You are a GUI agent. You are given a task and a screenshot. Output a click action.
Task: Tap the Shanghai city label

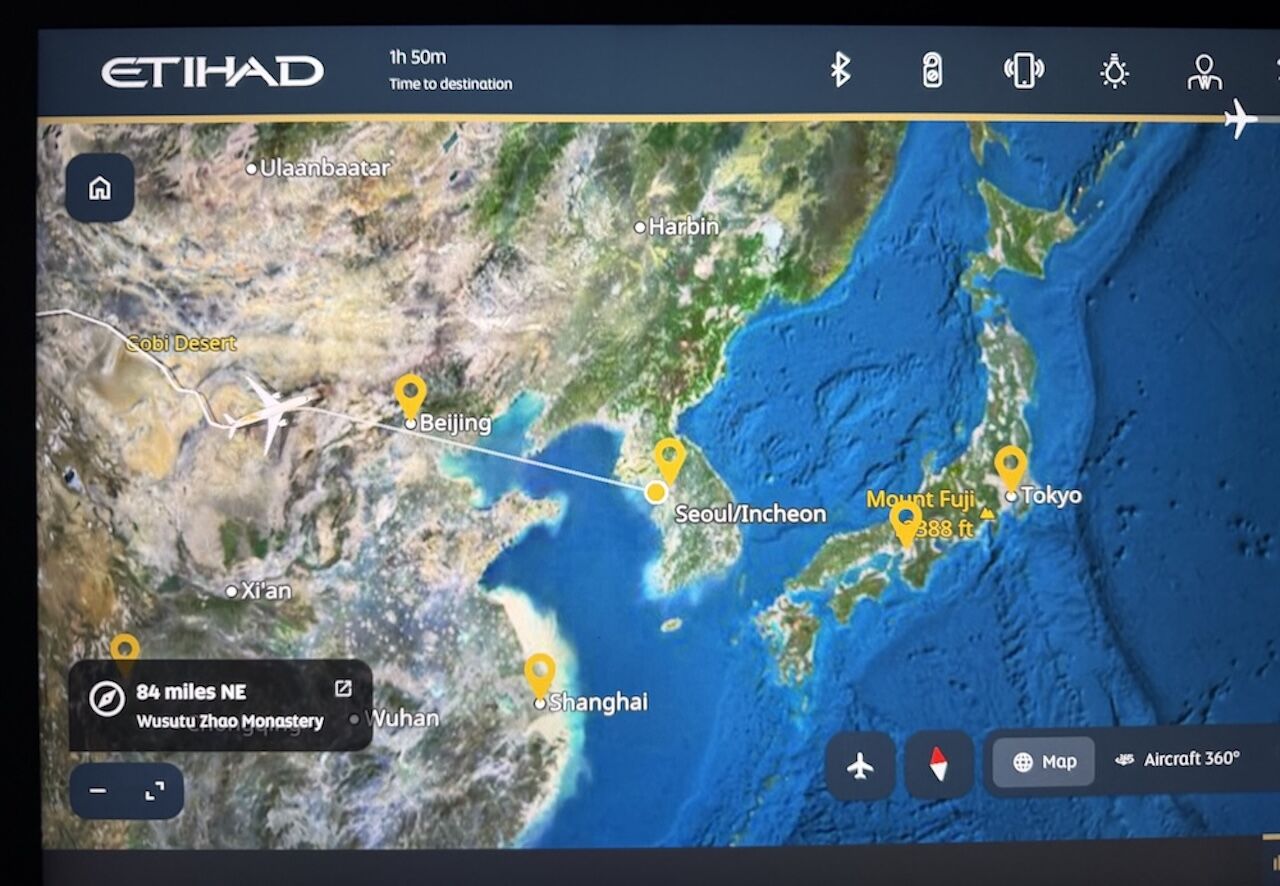(x=598, y=703)
